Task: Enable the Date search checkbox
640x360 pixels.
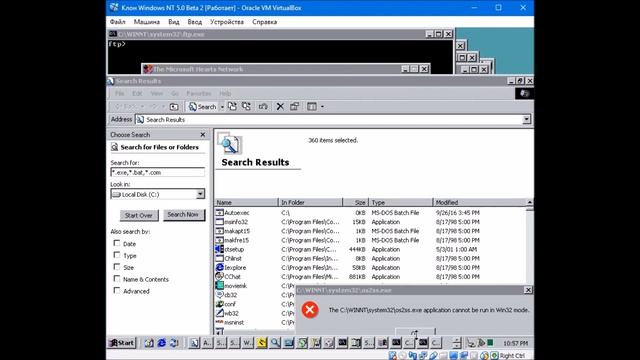Action: tap(117, 243)
